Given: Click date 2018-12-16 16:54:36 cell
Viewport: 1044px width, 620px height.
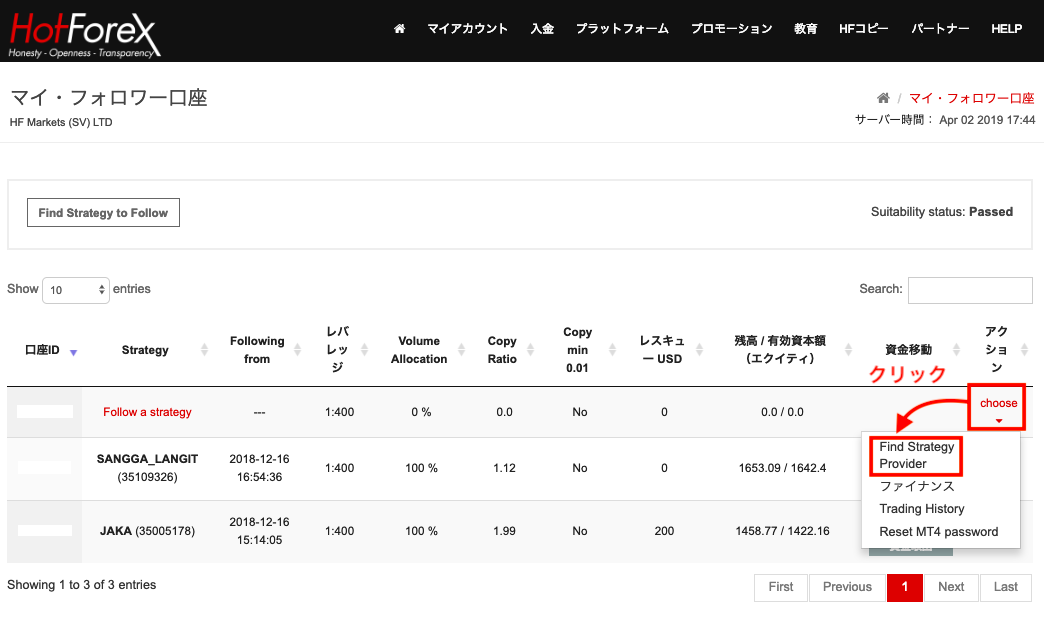Looking at the screenshot, I should click(259, 468).
